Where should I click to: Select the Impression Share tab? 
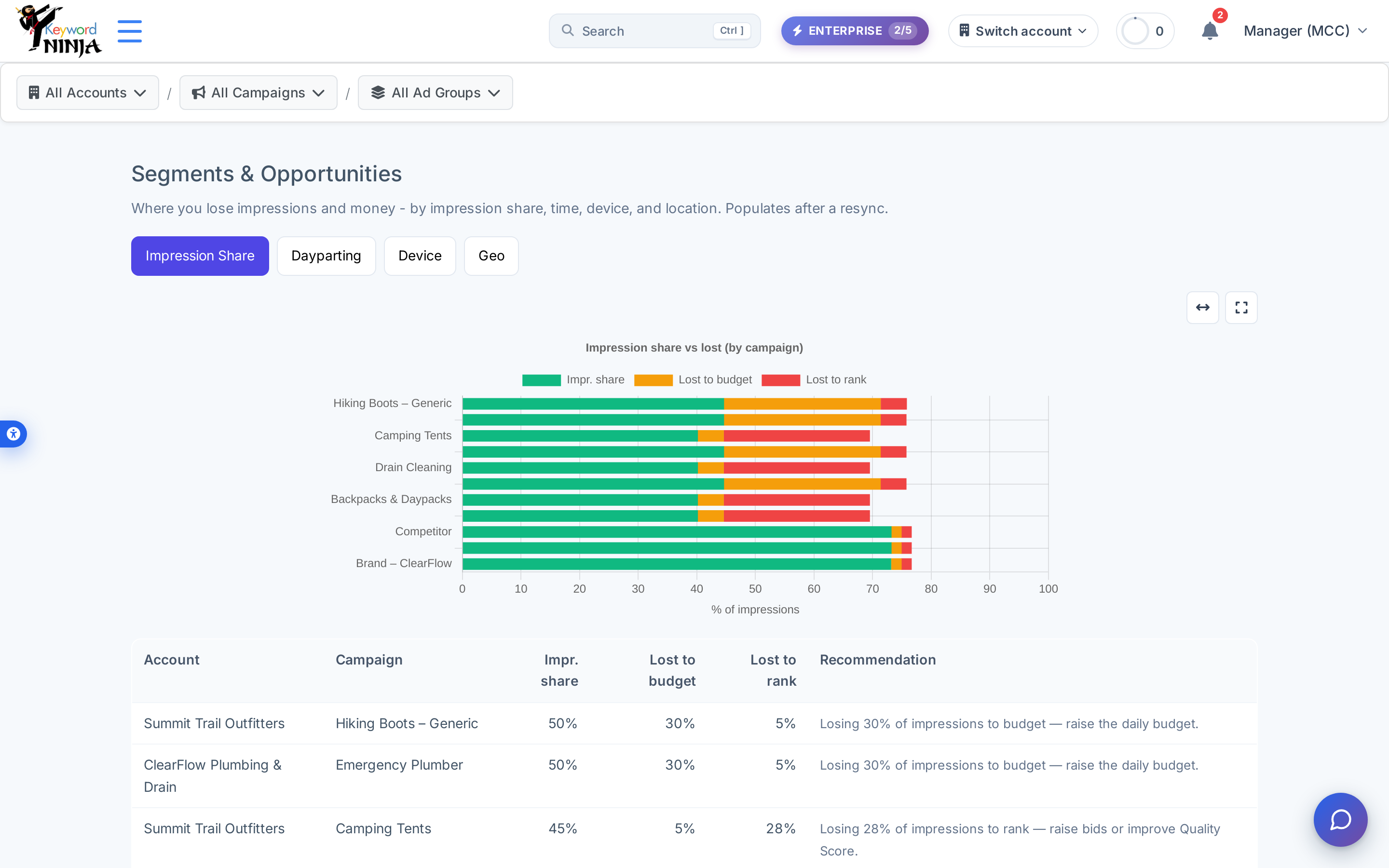[x=200, y=256]
